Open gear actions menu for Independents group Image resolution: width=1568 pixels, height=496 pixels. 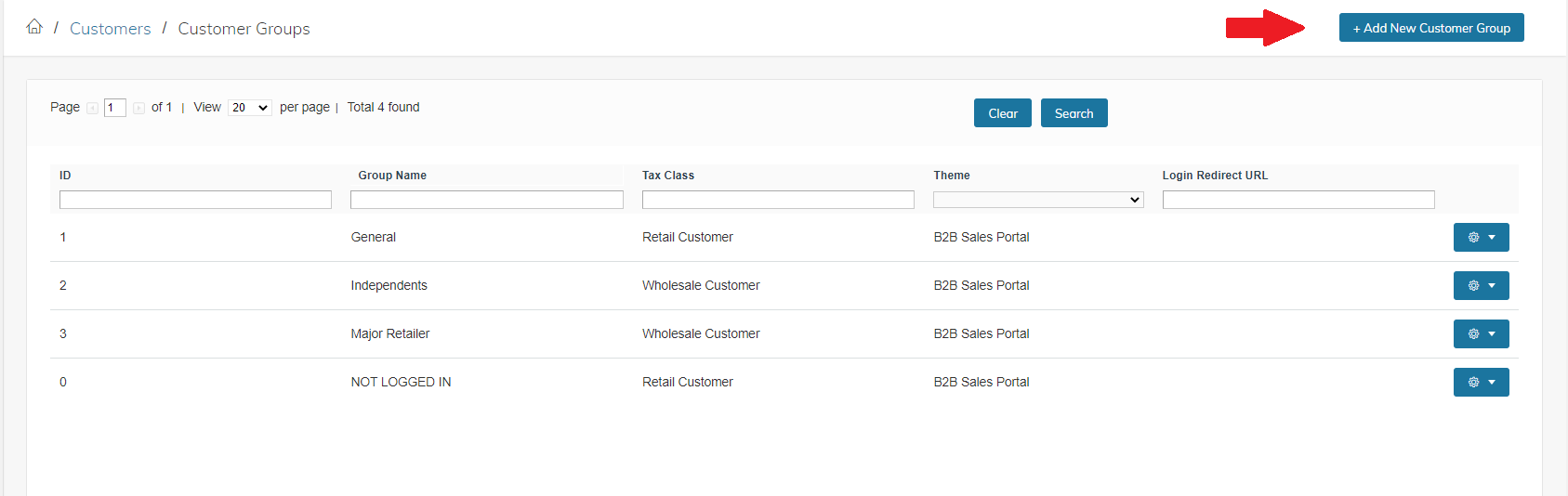(1481, 286)
